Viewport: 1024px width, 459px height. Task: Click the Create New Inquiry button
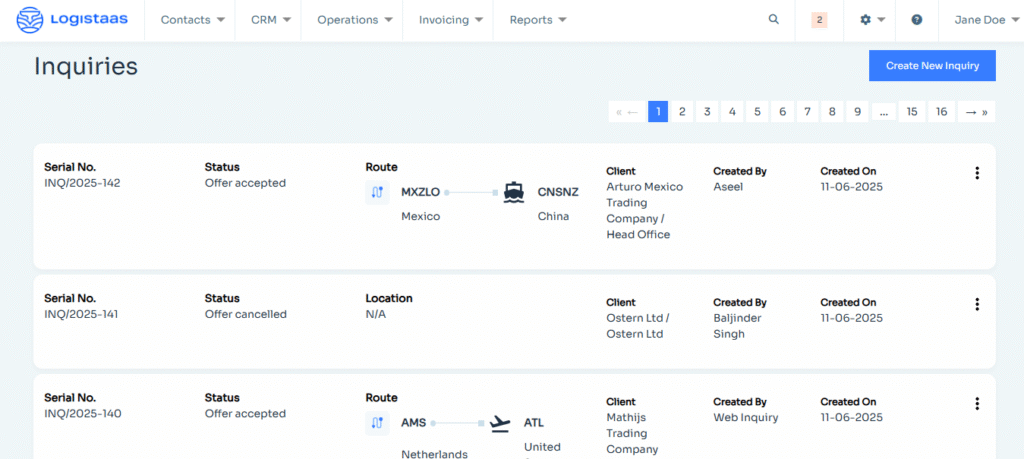[x=932, y=66]
